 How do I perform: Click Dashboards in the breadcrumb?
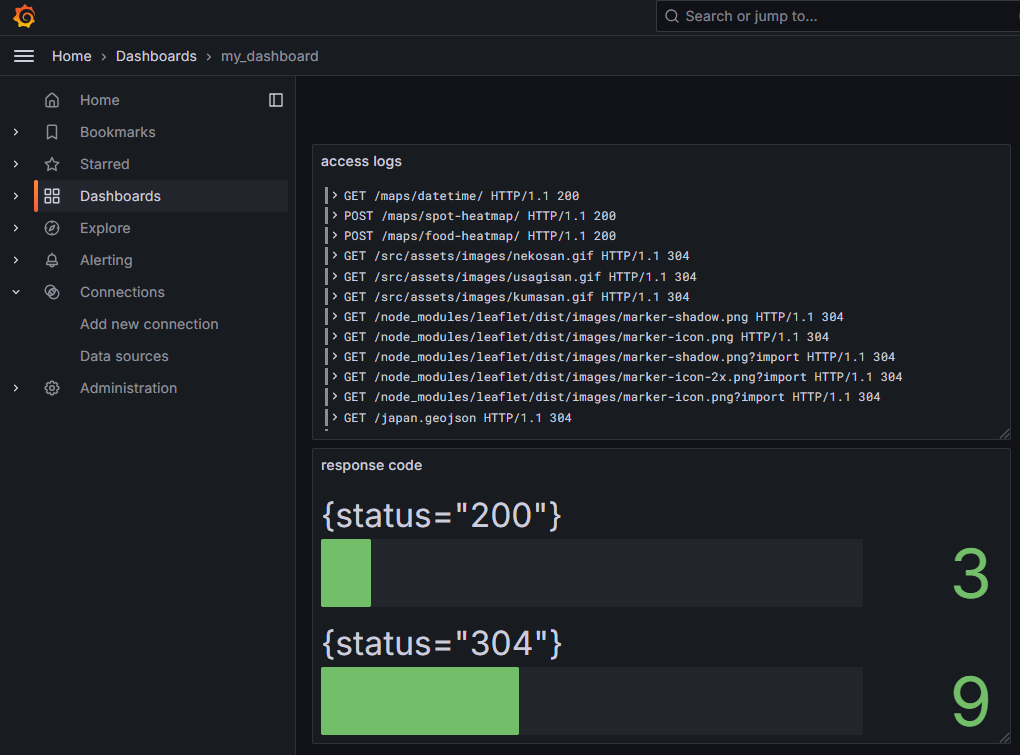[156, 57]
